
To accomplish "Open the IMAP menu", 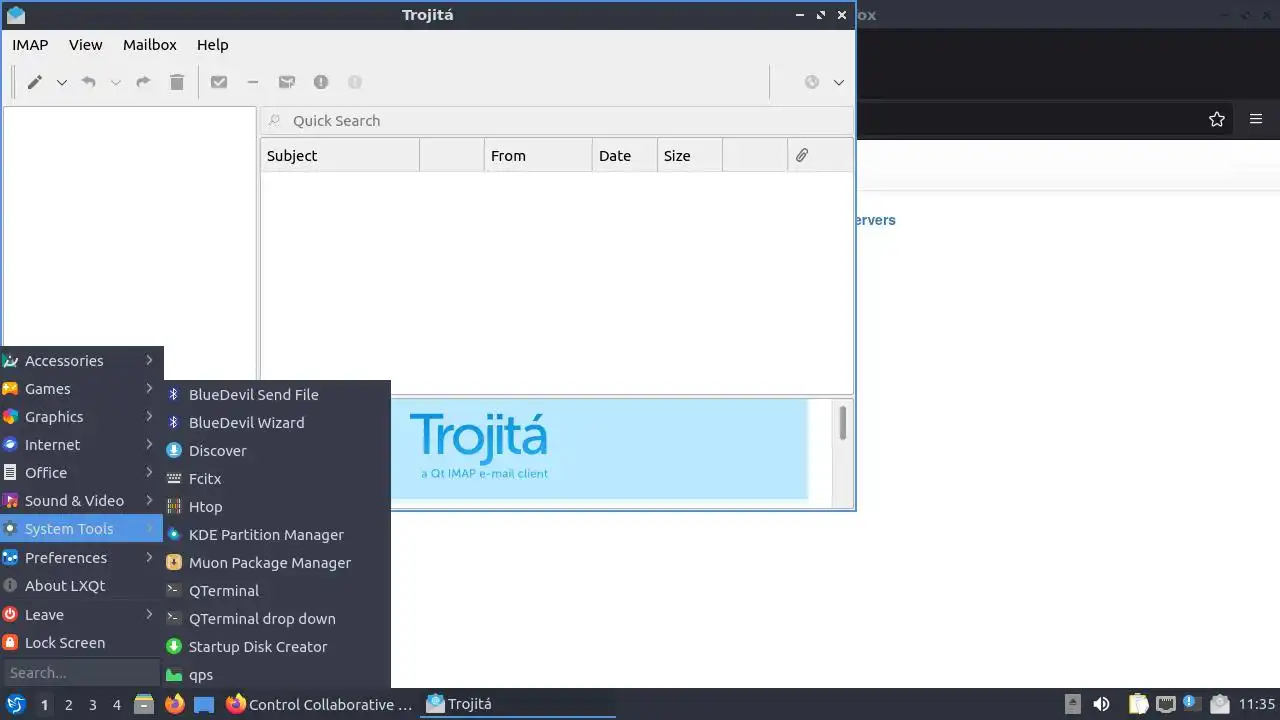I will pos(30,44).
